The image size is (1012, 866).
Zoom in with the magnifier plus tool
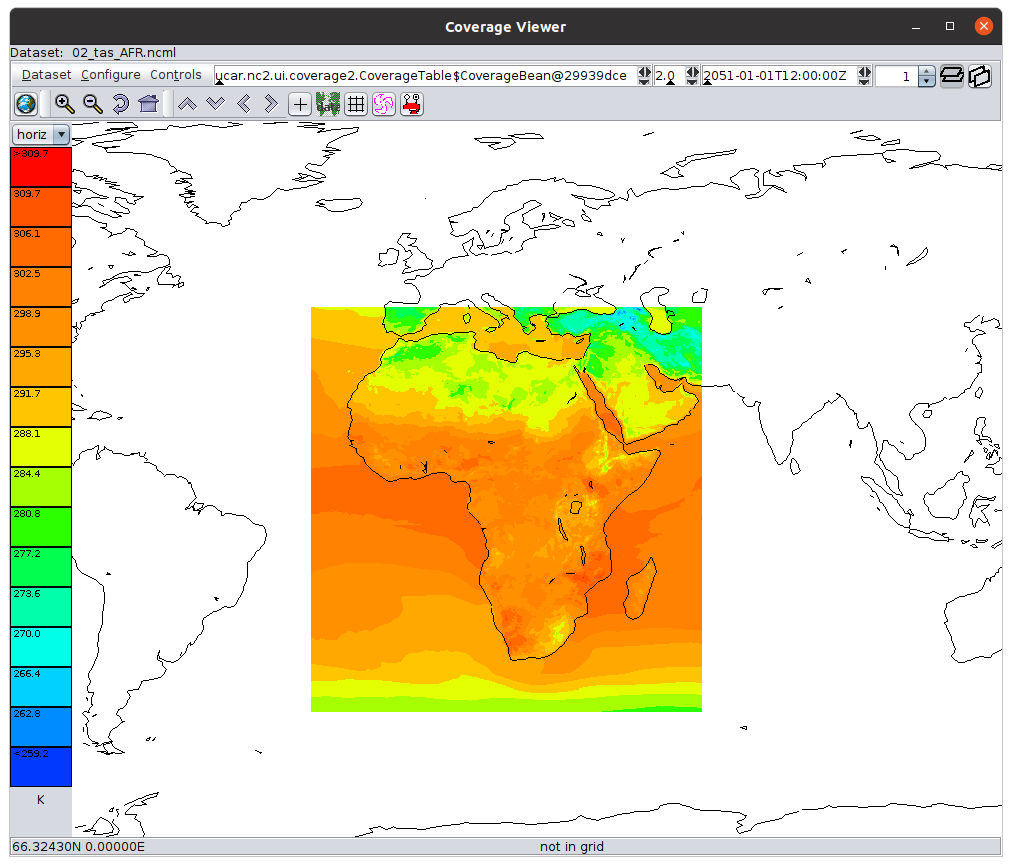pos(65,104)
